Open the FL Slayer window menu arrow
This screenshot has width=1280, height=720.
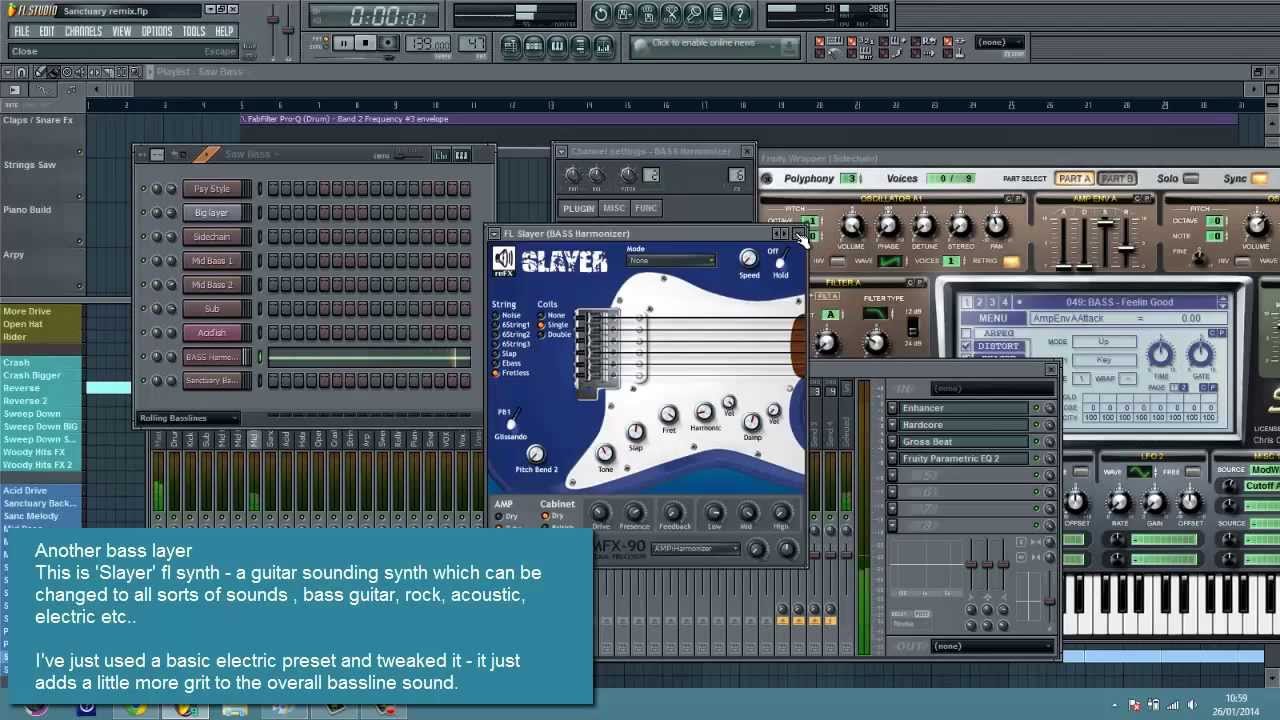point(495,234)
